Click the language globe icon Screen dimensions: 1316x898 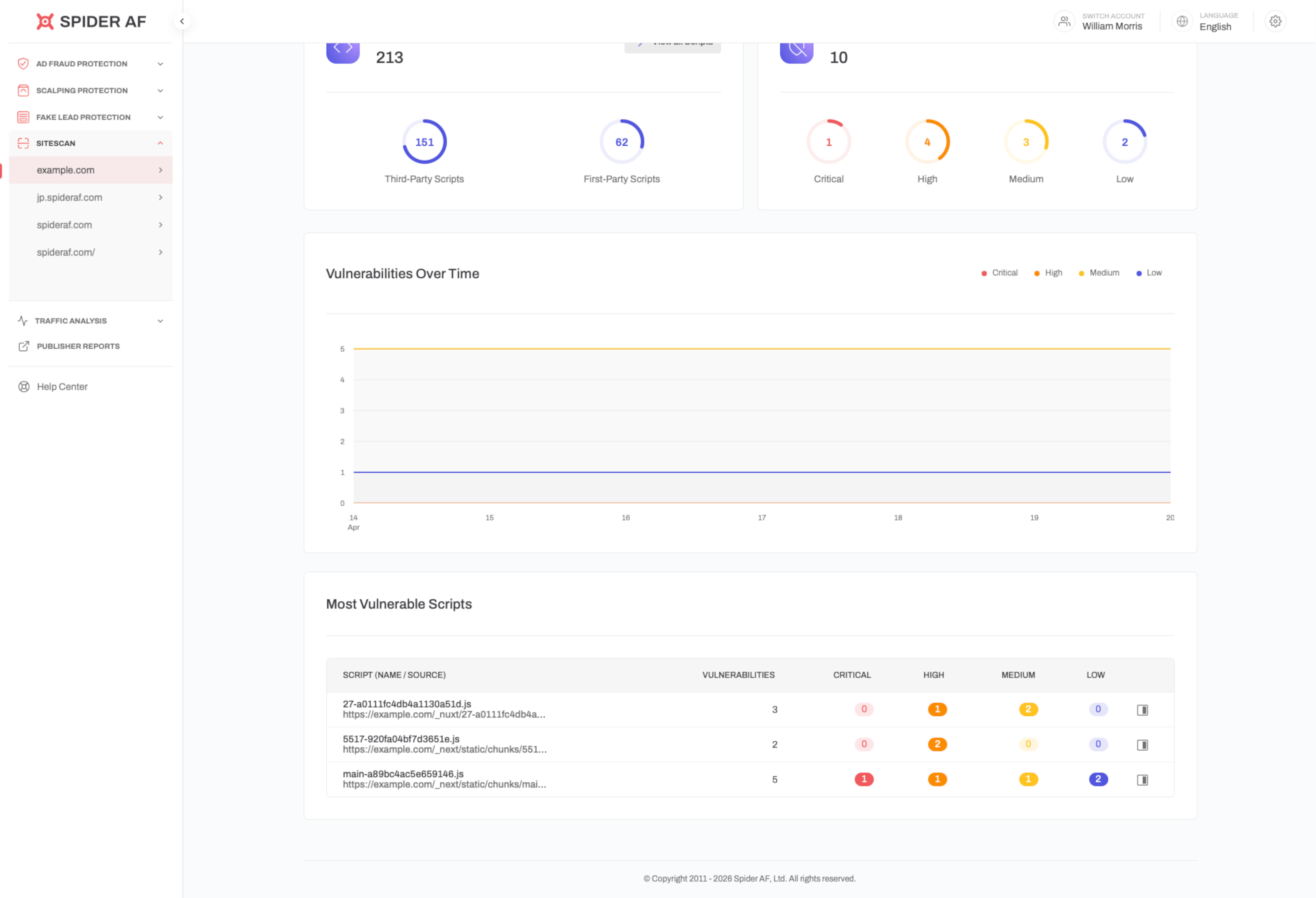[x=1182, y=22]
